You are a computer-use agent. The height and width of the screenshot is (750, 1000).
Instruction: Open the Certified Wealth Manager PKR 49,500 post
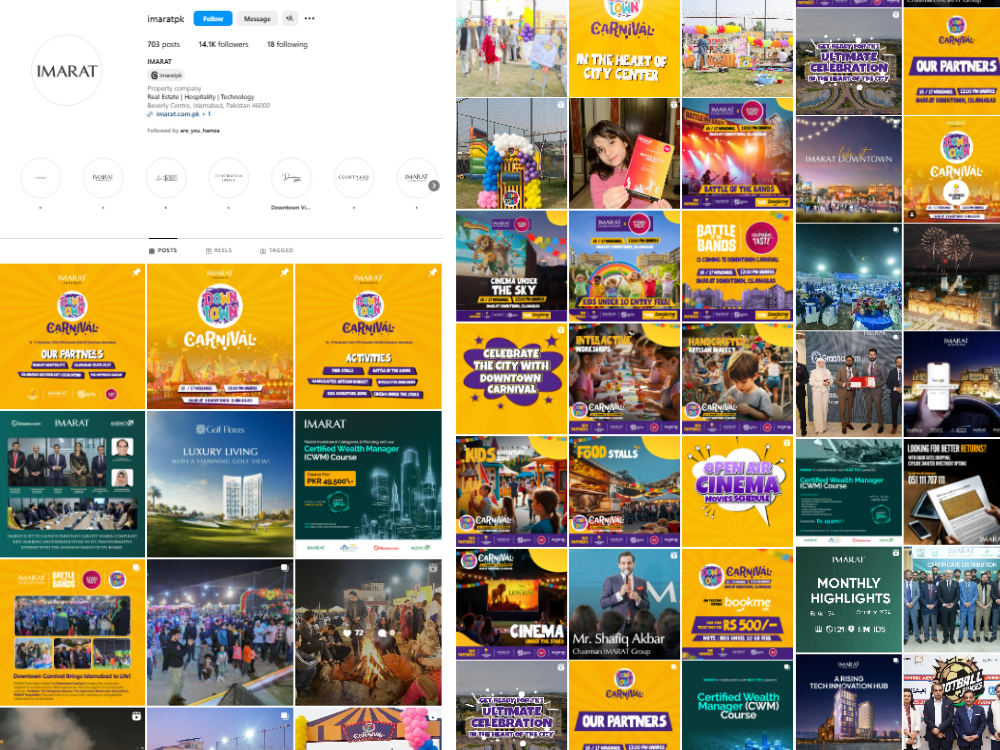(x=368, y=484)
